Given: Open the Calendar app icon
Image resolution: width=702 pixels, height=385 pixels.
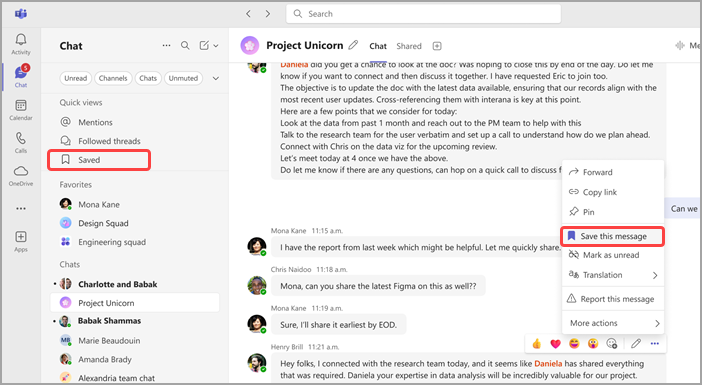Looking at the screenshot, I should [x=21, y=110].
